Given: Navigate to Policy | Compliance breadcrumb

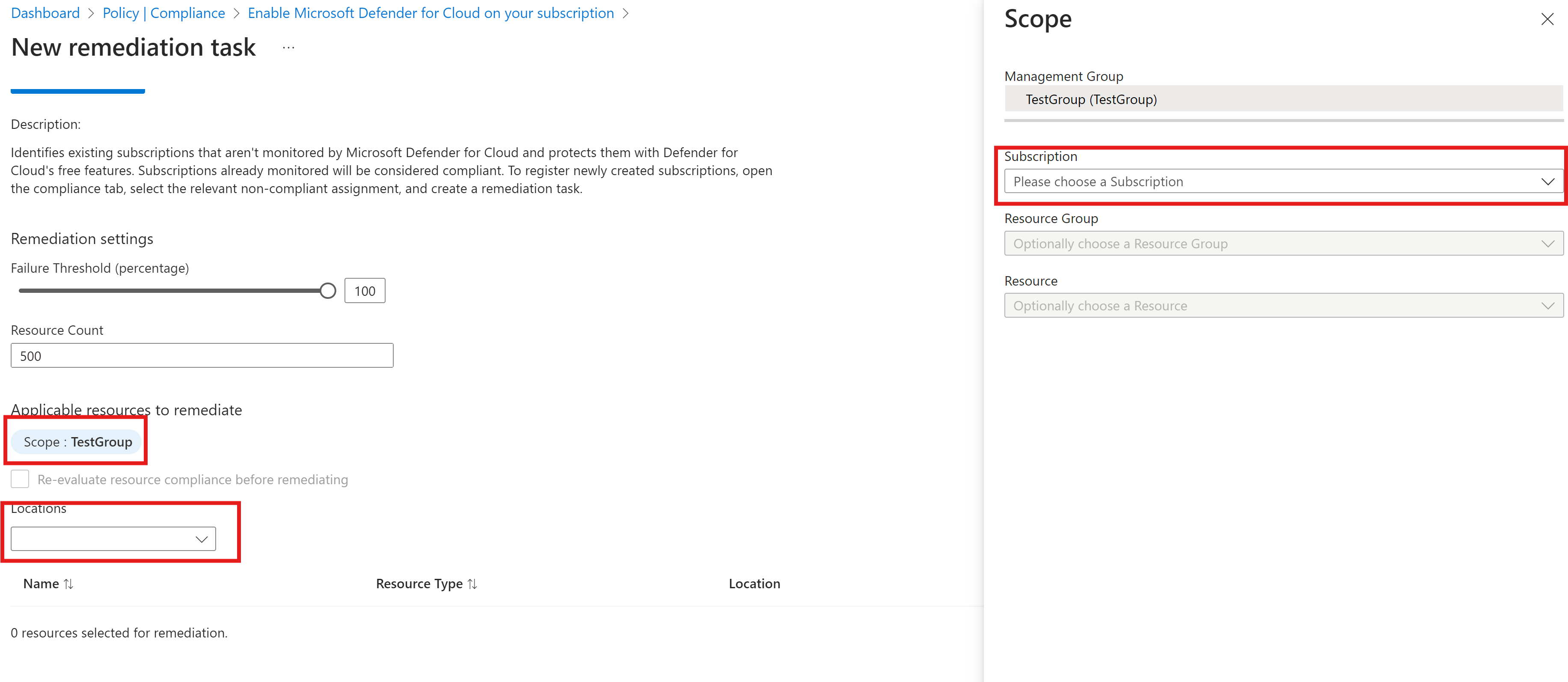Looking at the screenshot, I should coord(164,13).
